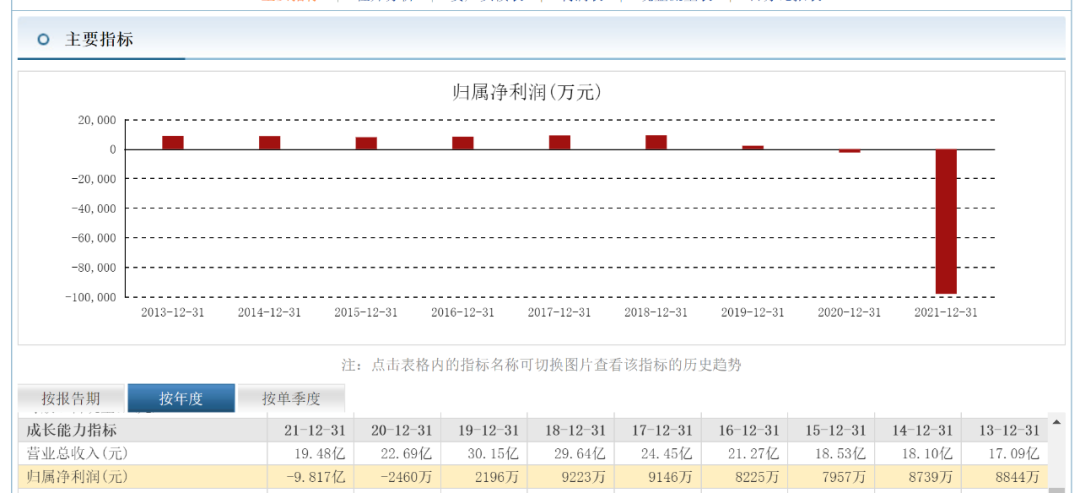Click the 成长能力指标 table header

point(72,430)
